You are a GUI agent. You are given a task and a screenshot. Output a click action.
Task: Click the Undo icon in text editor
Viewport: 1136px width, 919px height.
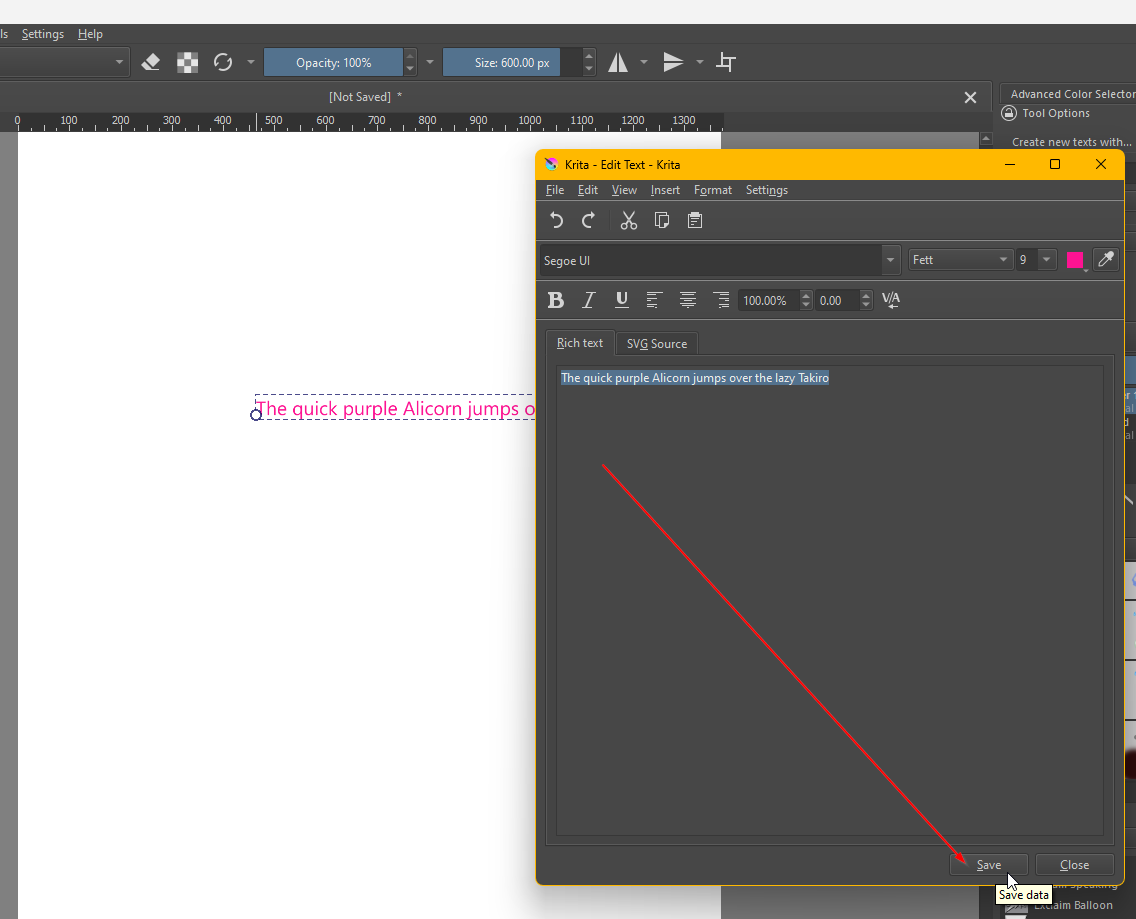coord(557,221)
